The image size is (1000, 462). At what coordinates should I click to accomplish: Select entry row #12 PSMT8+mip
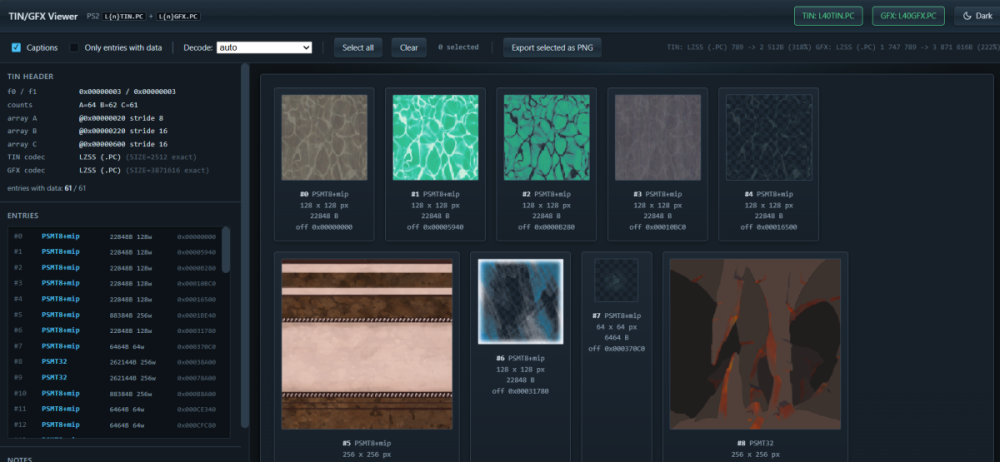pyautogui.click(x=115, y=424)
